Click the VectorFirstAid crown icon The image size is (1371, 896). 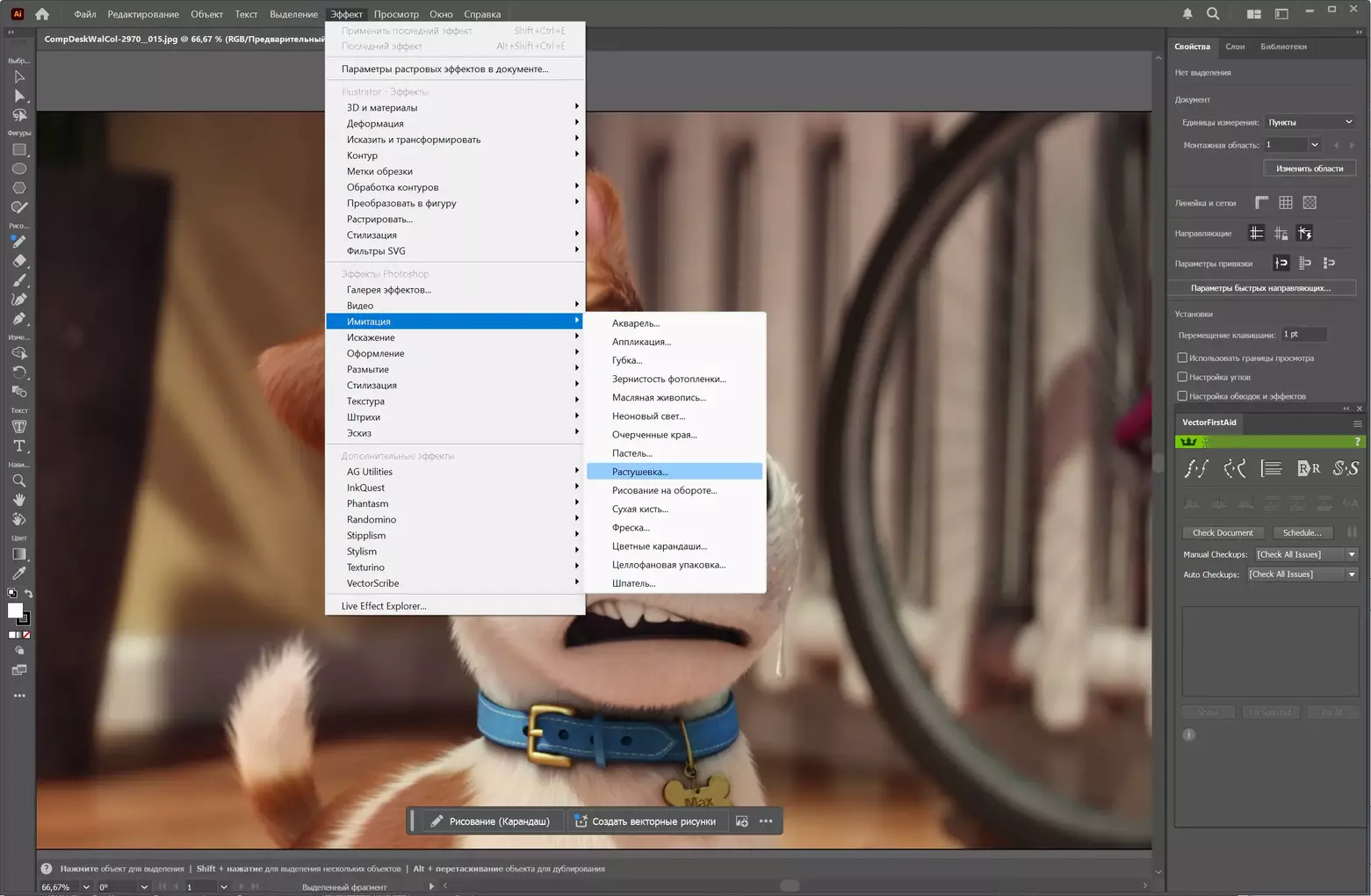(x=1189, y=442)
